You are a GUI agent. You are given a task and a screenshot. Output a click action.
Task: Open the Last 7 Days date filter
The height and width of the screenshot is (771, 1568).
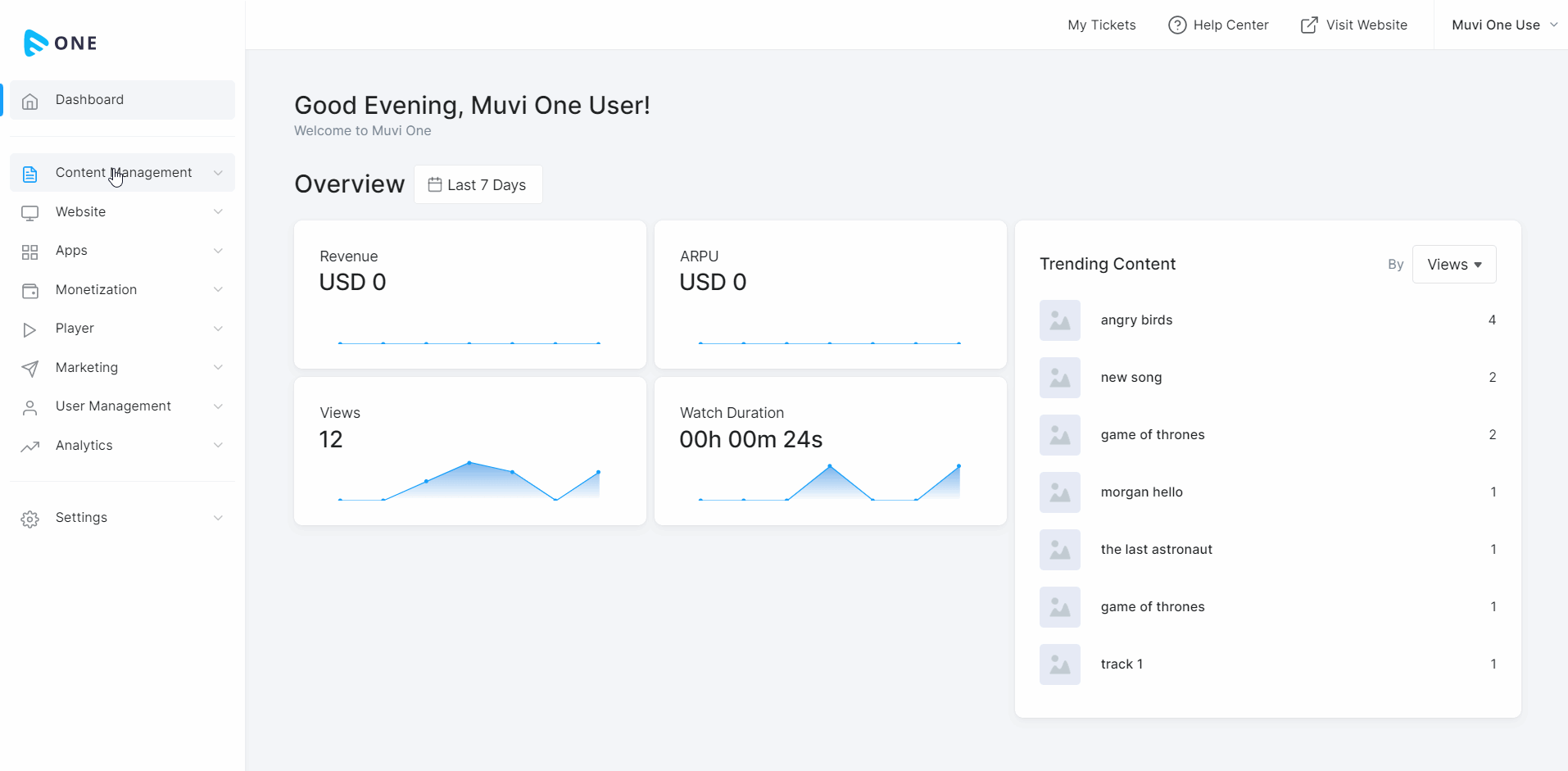(x=478, y=185)
